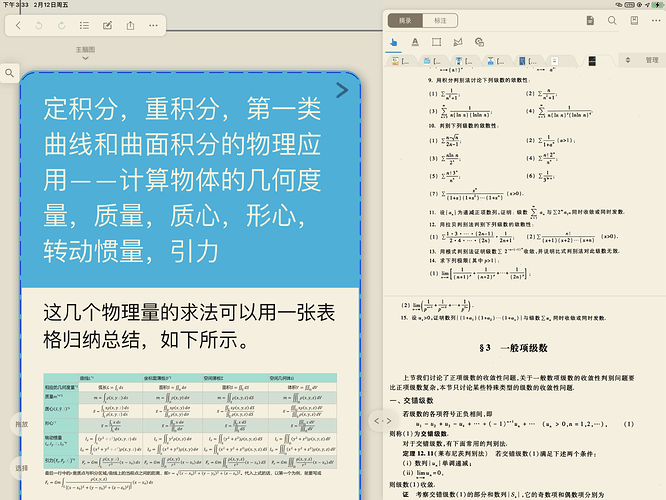Tap the line 则称(1)为交错级数
The height and width of the screenshot is (500, 666).
click(418, 434)
